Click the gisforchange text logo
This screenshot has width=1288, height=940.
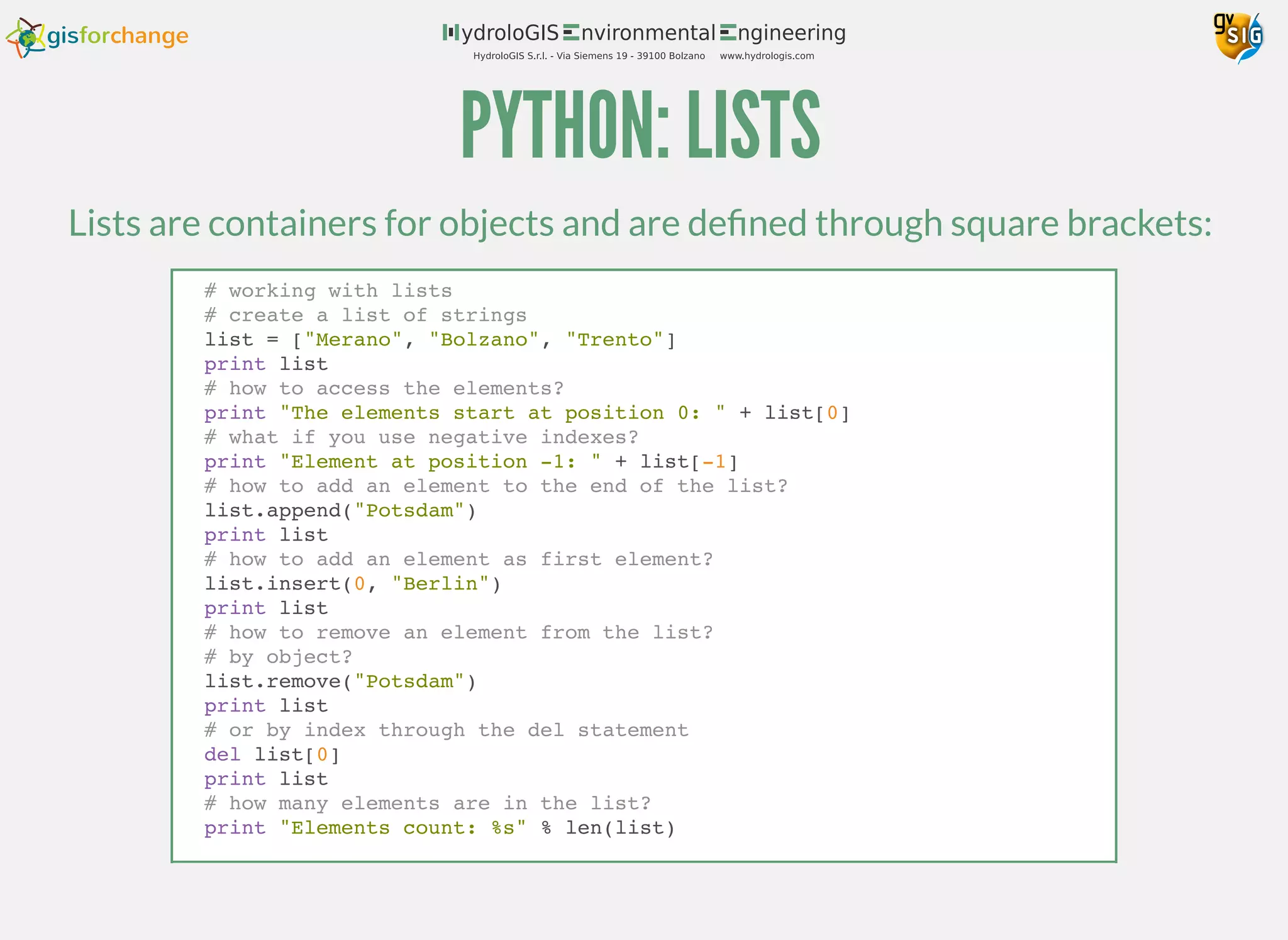[118, 36]
